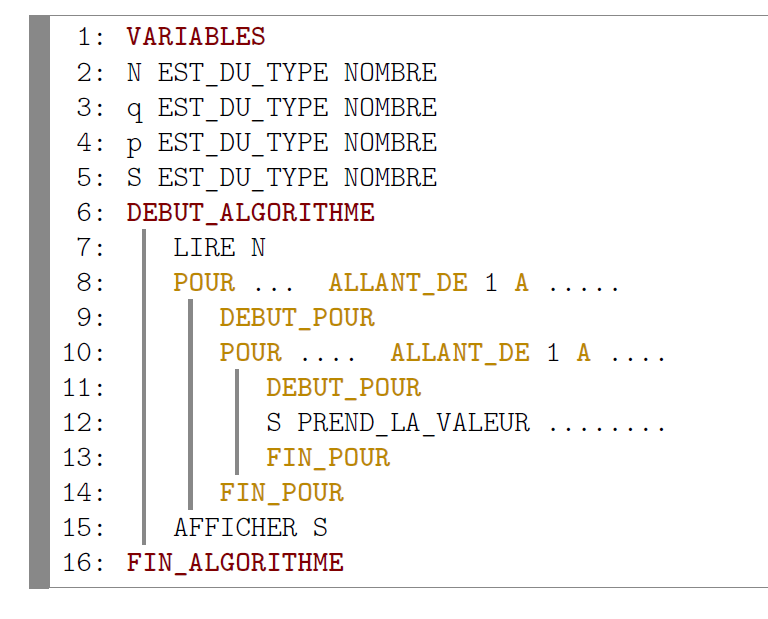Select the variable N declaration on line 2
The width and height of the screenshot is (768, 619).
[134, 73]
